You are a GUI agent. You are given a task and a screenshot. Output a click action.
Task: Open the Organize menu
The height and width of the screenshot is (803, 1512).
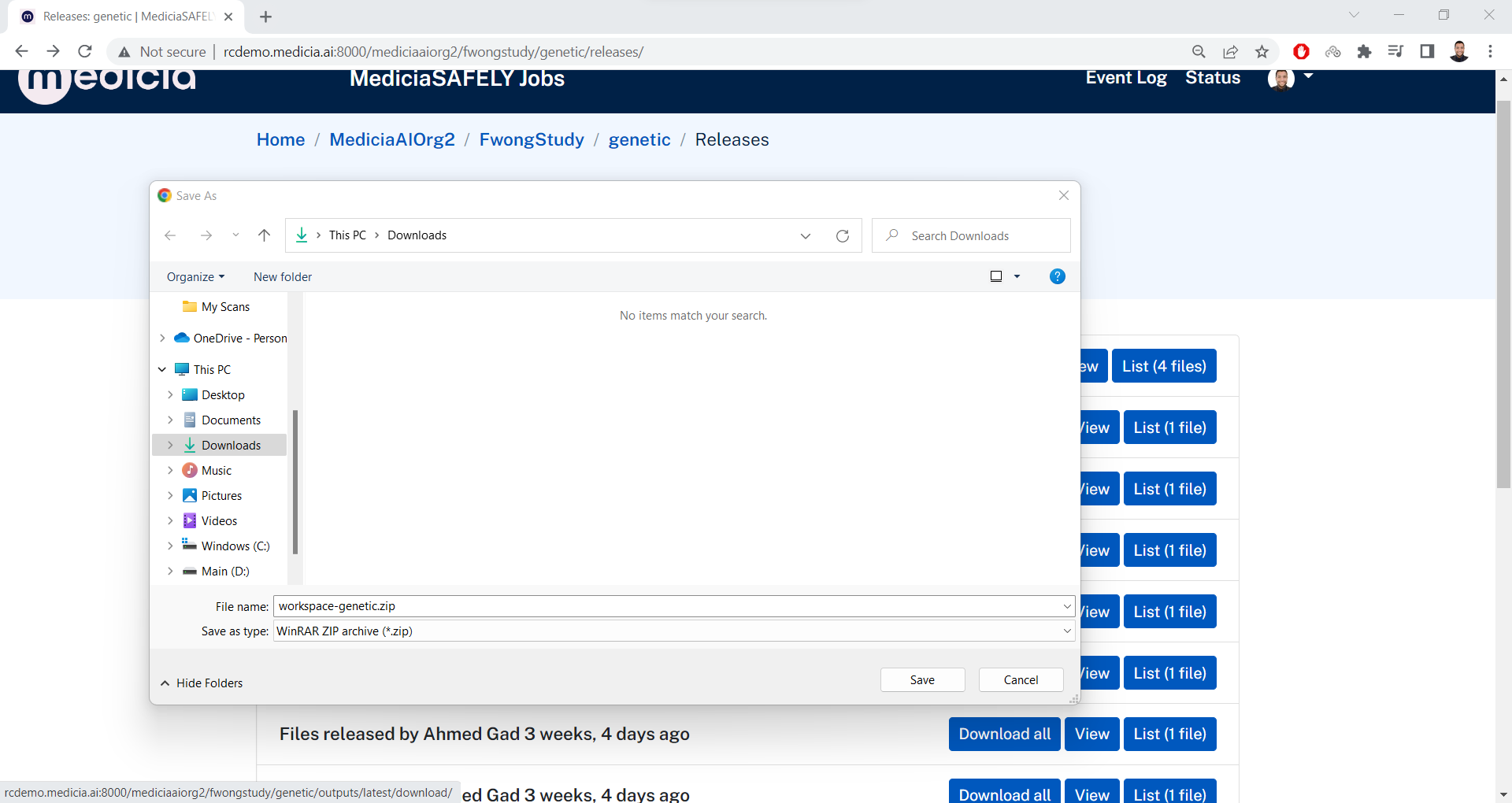point(195,277)
